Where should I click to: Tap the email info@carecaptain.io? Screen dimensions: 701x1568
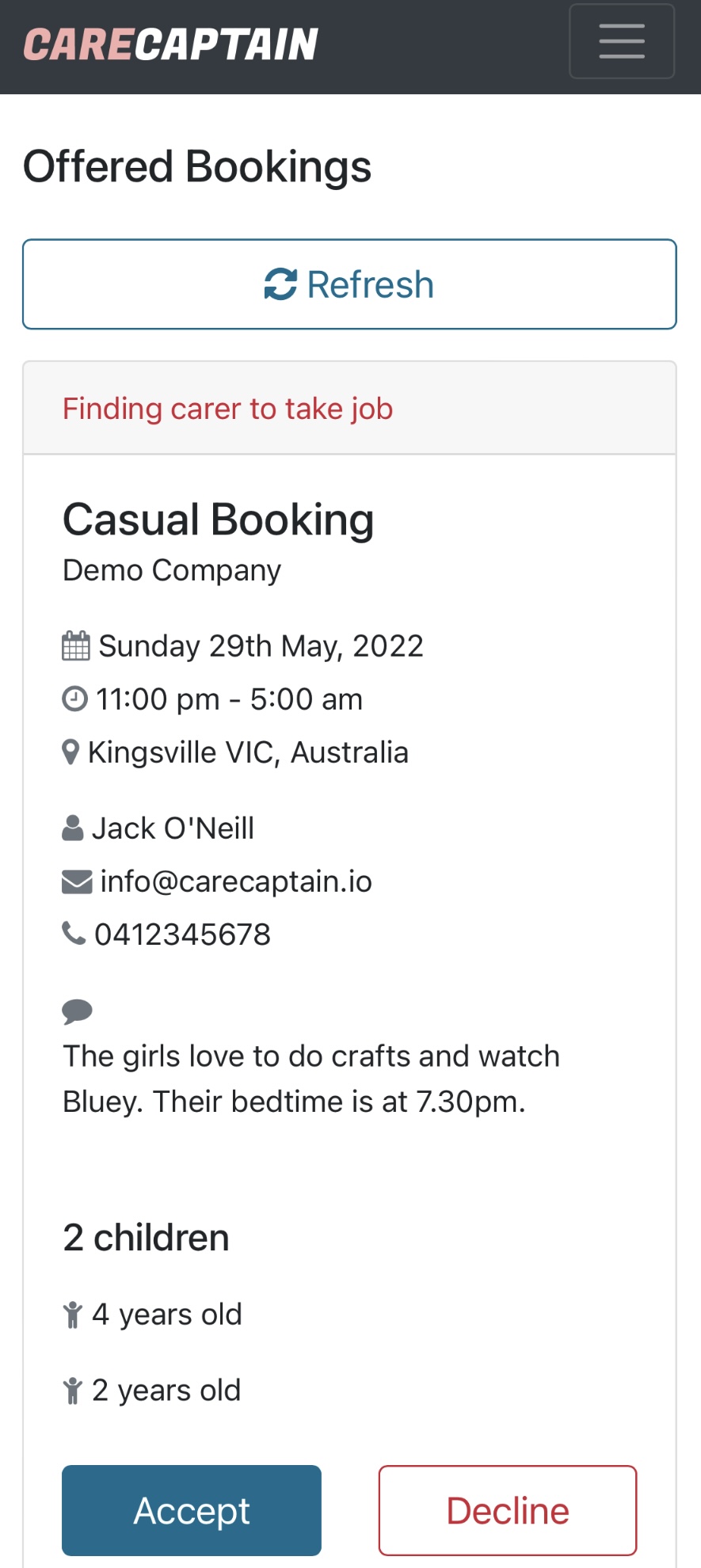coord(236,881)
